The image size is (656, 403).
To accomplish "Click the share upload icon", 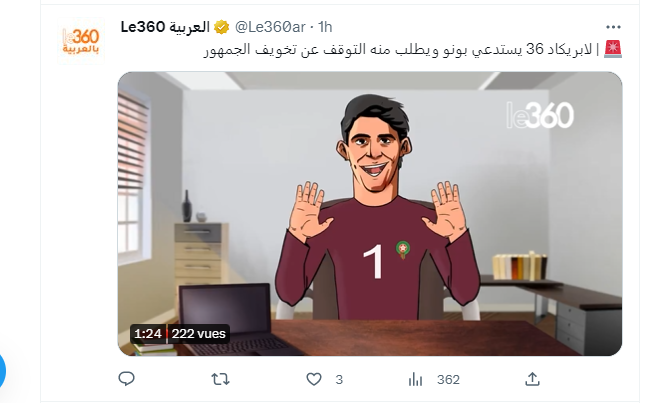I will coord(532,379).
